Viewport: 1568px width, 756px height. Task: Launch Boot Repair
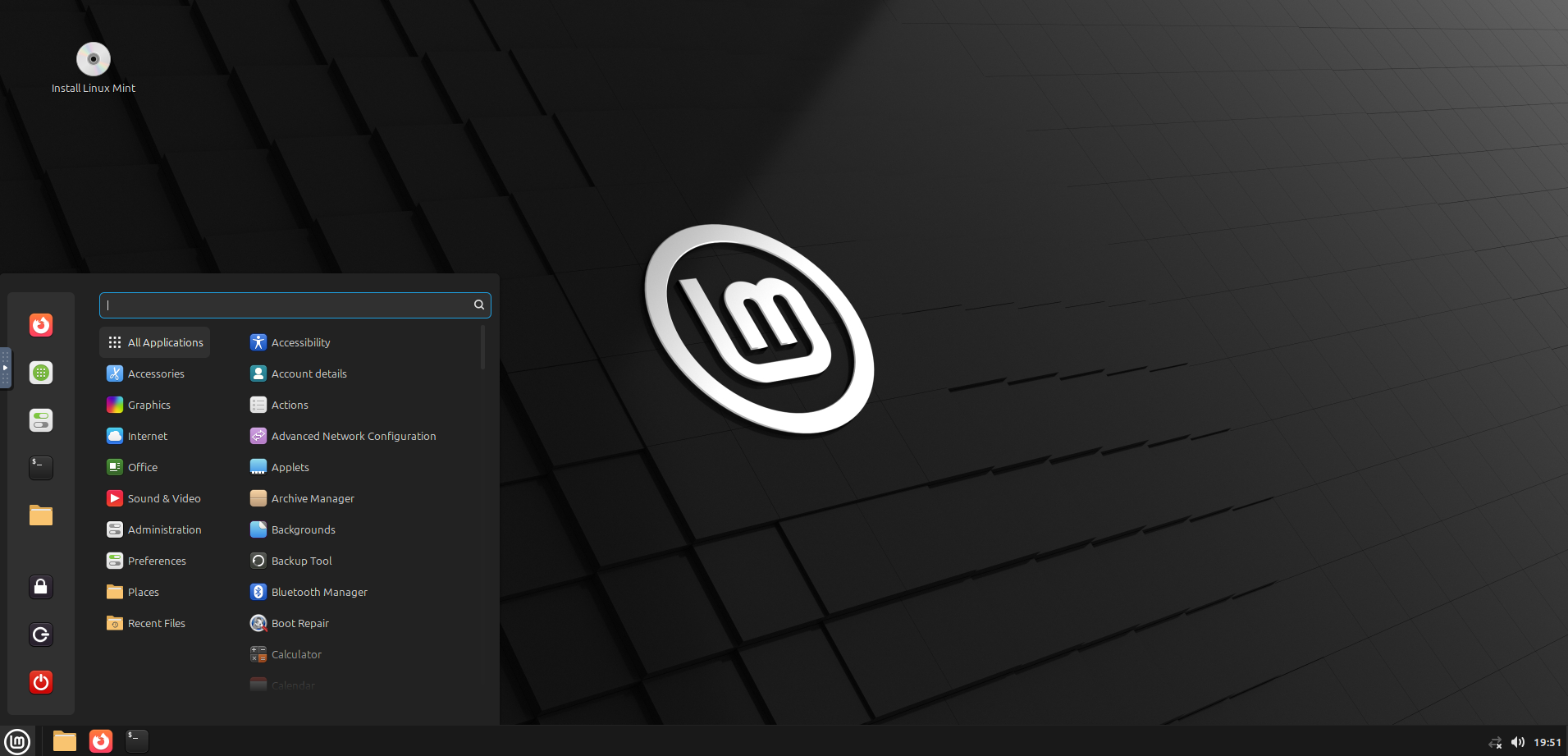(361, 623)
